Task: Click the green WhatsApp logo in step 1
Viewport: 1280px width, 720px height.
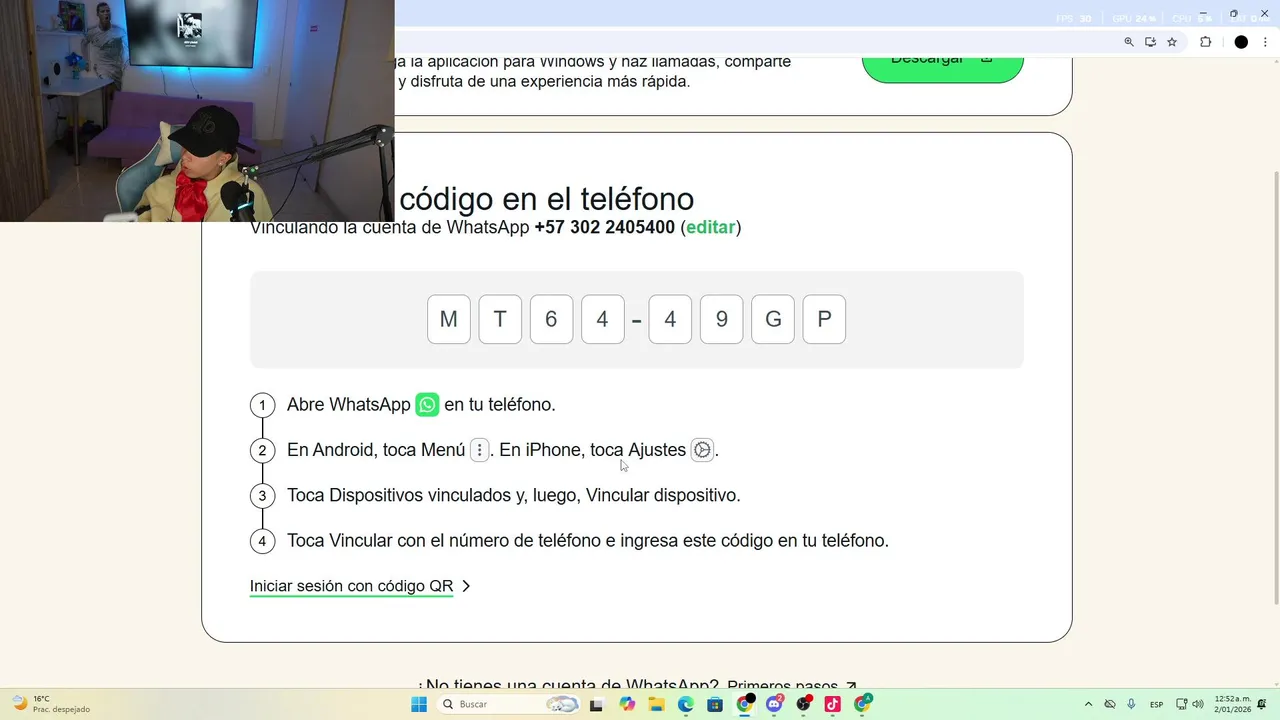Action: click(427, 405)
